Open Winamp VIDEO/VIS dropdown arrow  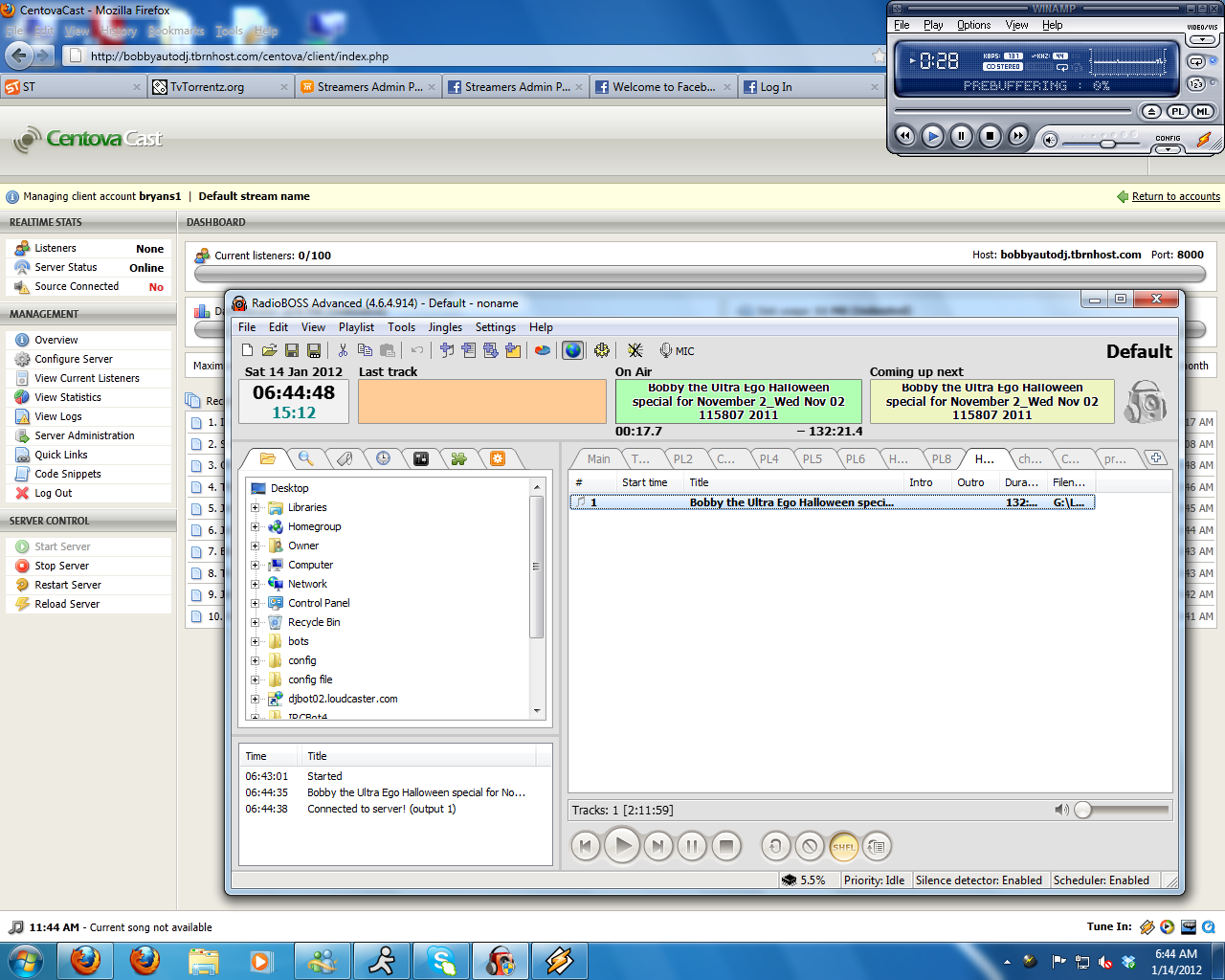click(x=1203, y=40)
